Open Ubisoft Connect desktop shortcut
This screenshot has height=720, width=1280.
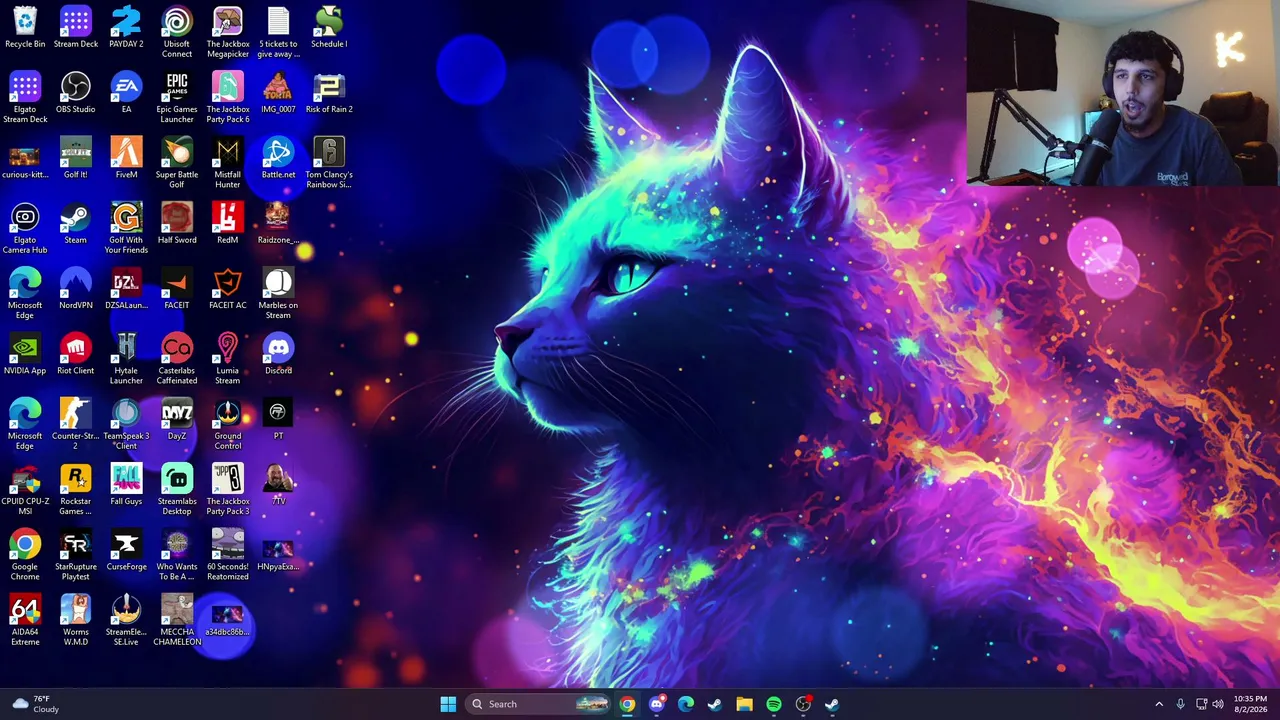(x=177, y=32)
